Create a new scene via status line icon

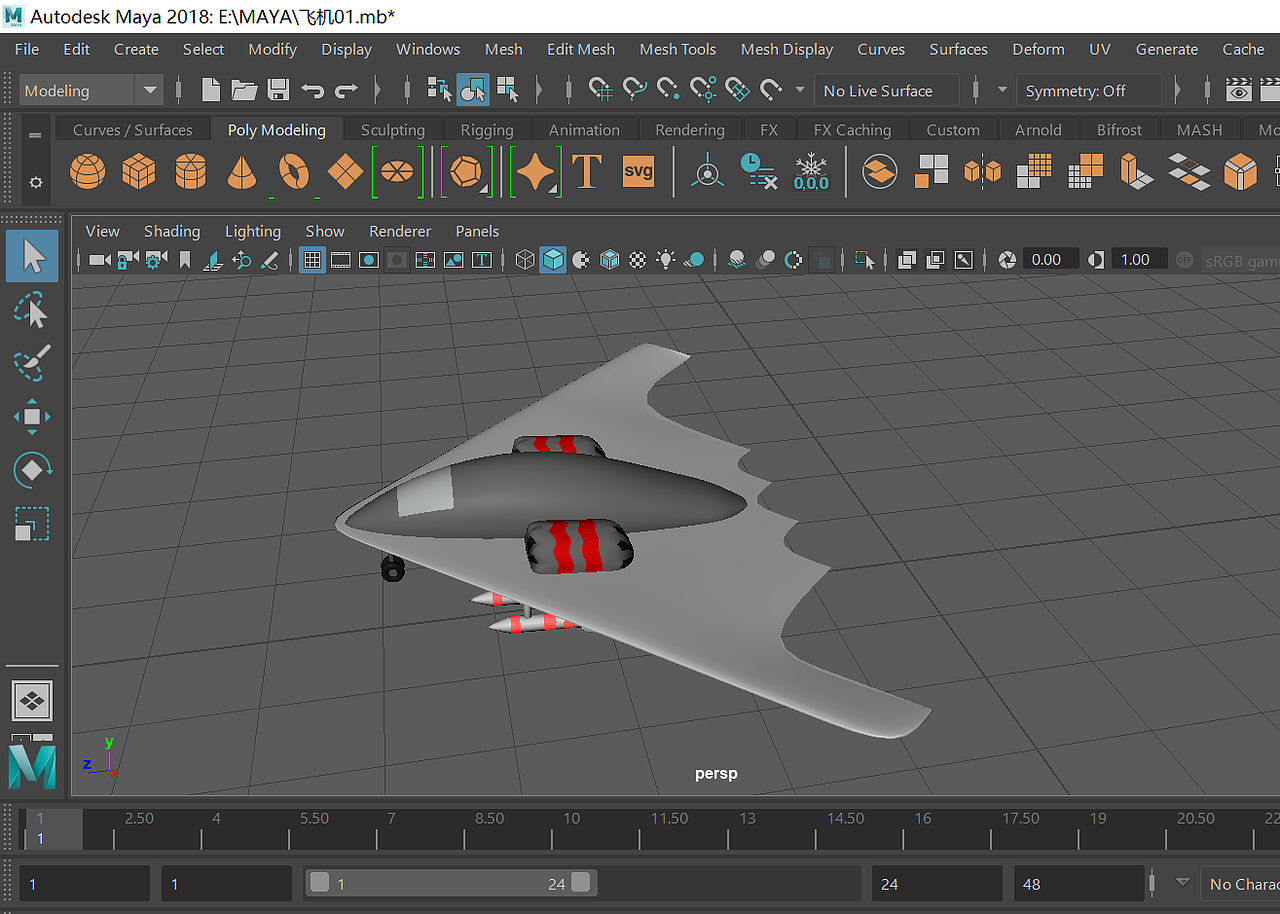[211, 90]
